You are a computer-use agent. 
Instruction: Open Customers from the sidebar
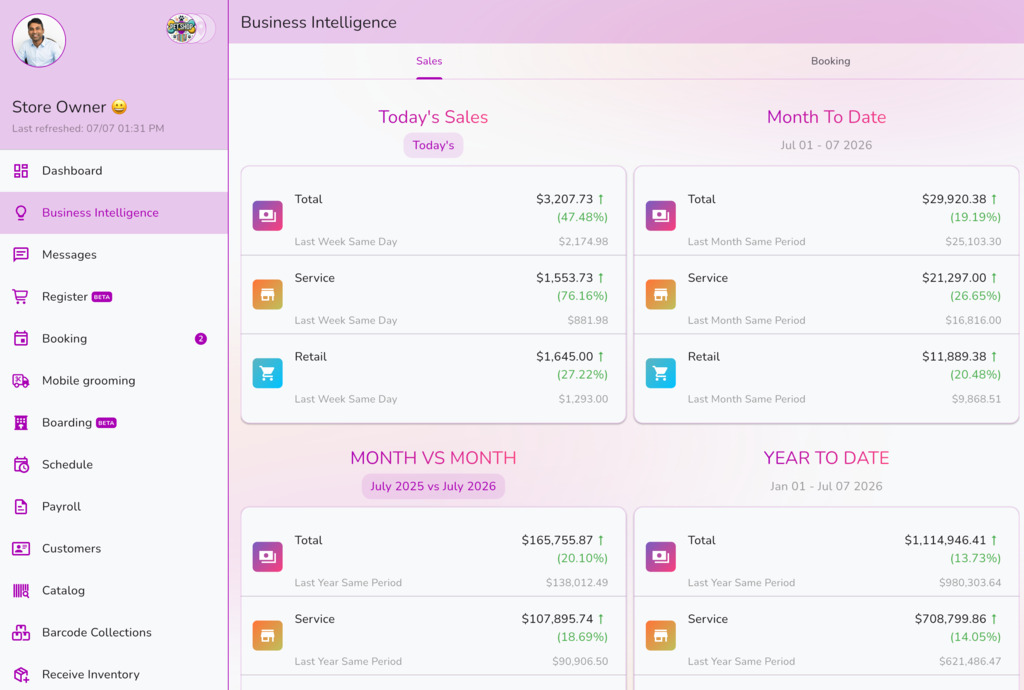point(114,548)
